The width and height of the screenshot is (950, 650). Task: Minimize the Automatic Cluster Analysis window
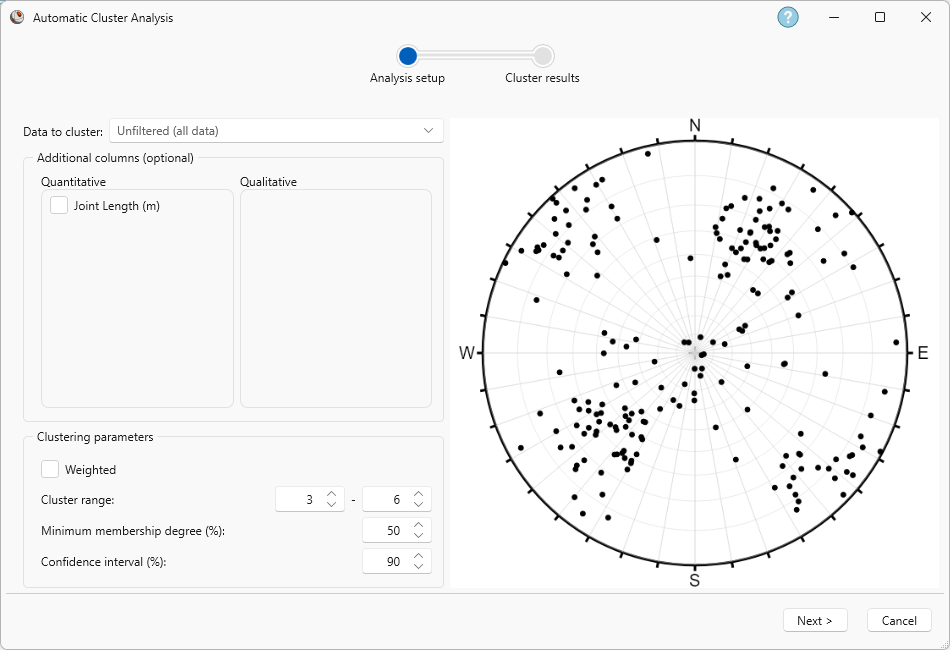coord(834,17)
